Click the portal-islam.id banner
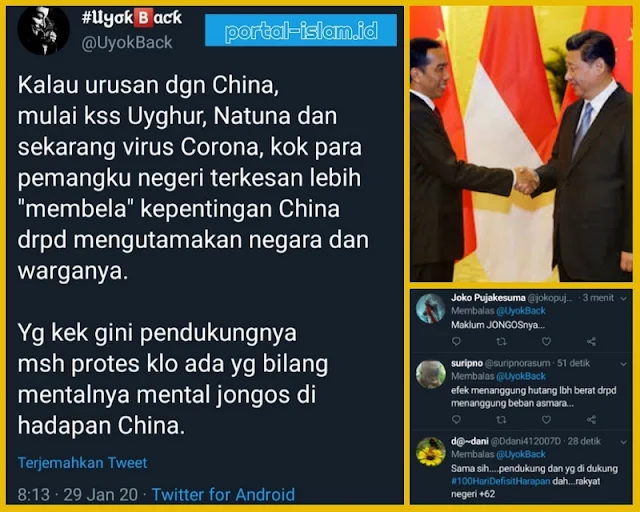The image size is (640, 512). pos(301,30)
